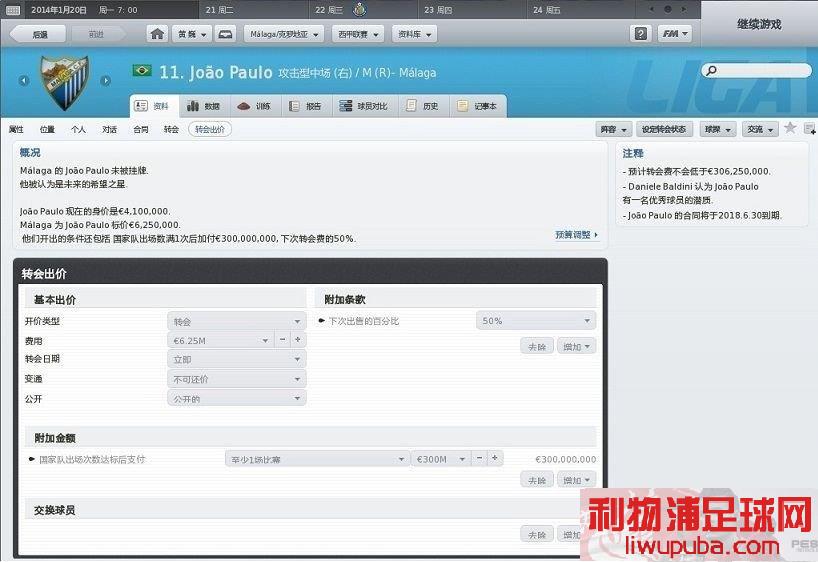Switch to the 报告 tab
The image size is (818, 562).
click(x=306, y=106)
